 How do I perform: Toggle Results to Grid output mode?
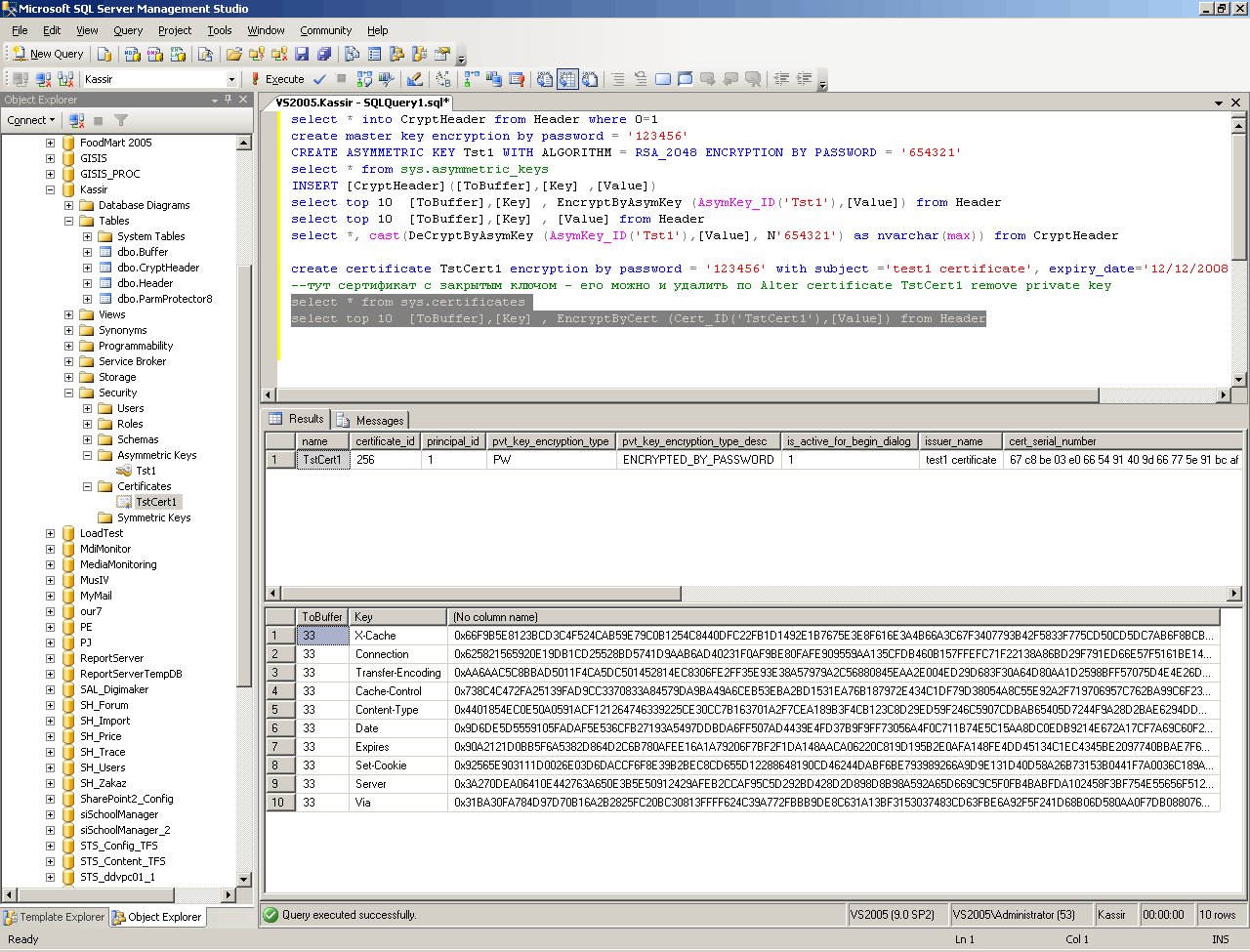[x=567, y=79]
